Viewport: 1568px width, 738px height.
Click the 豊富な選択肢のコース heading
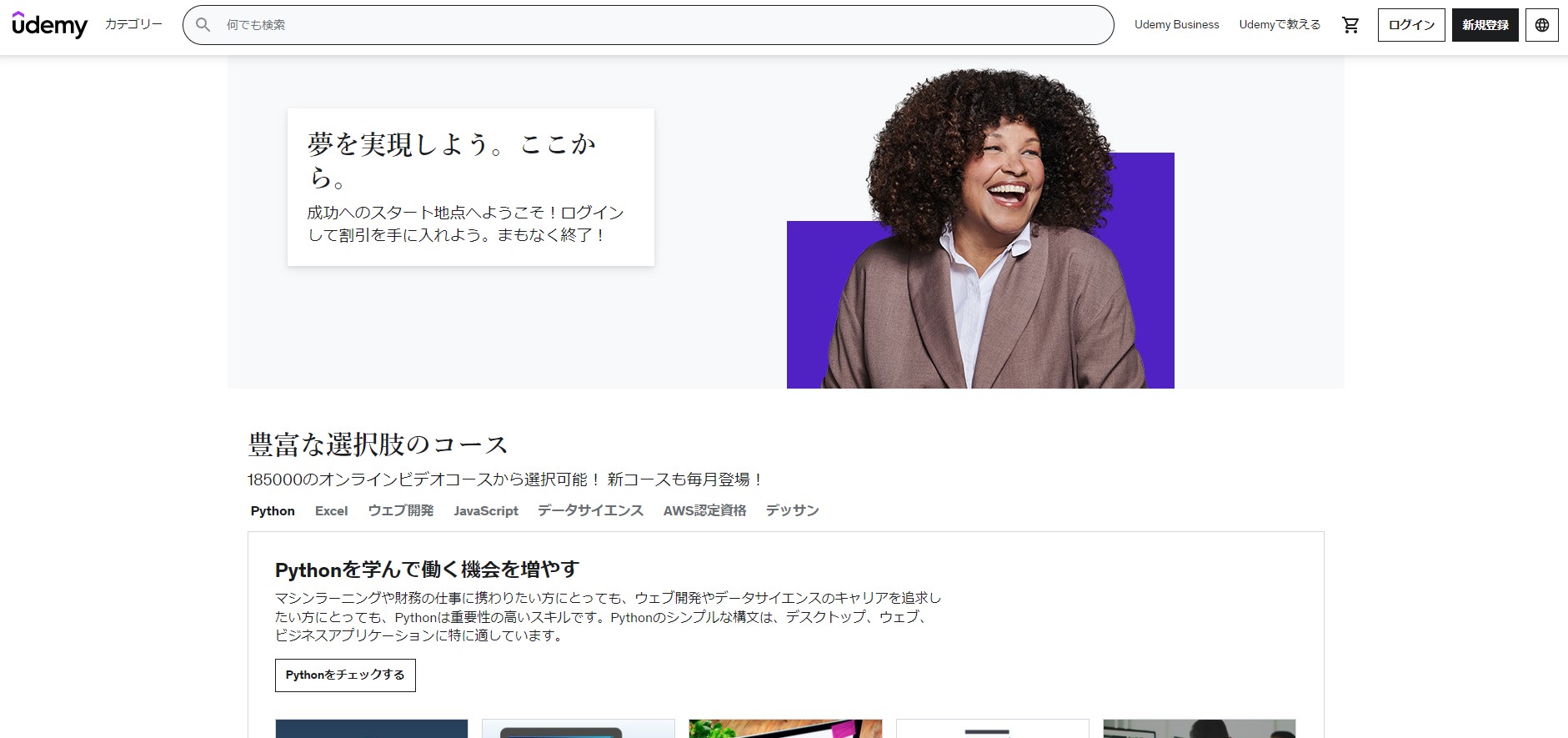[x=378, y=444]
